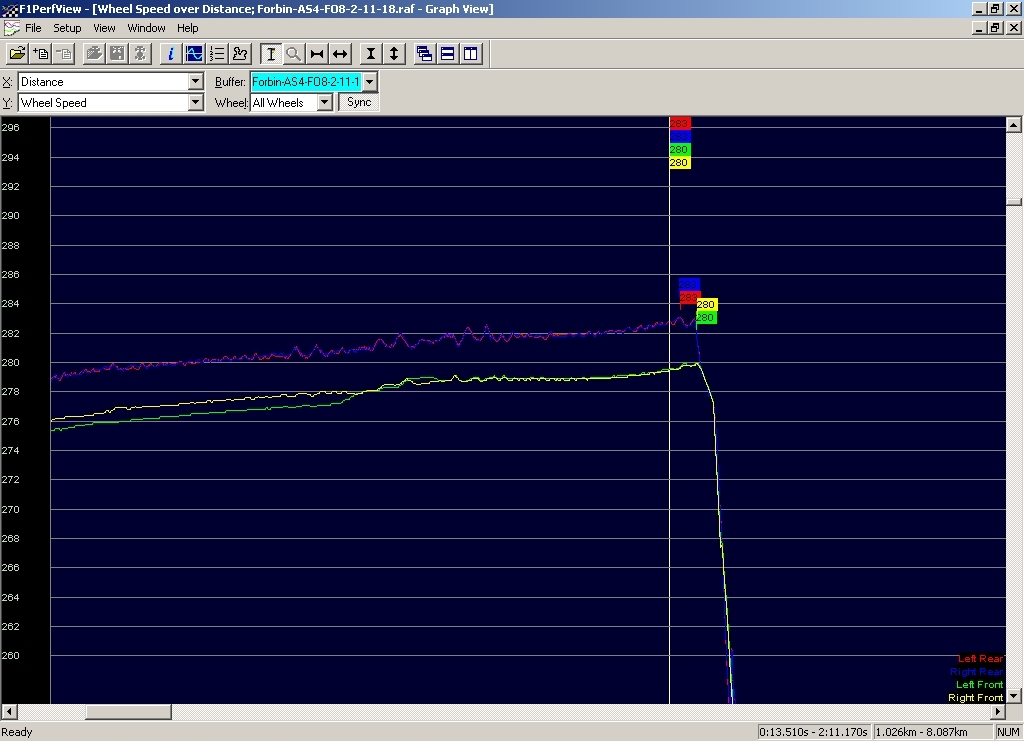
Task: Open the numbered list view icon
Action: pyautogui.click(x=217, y=54)
